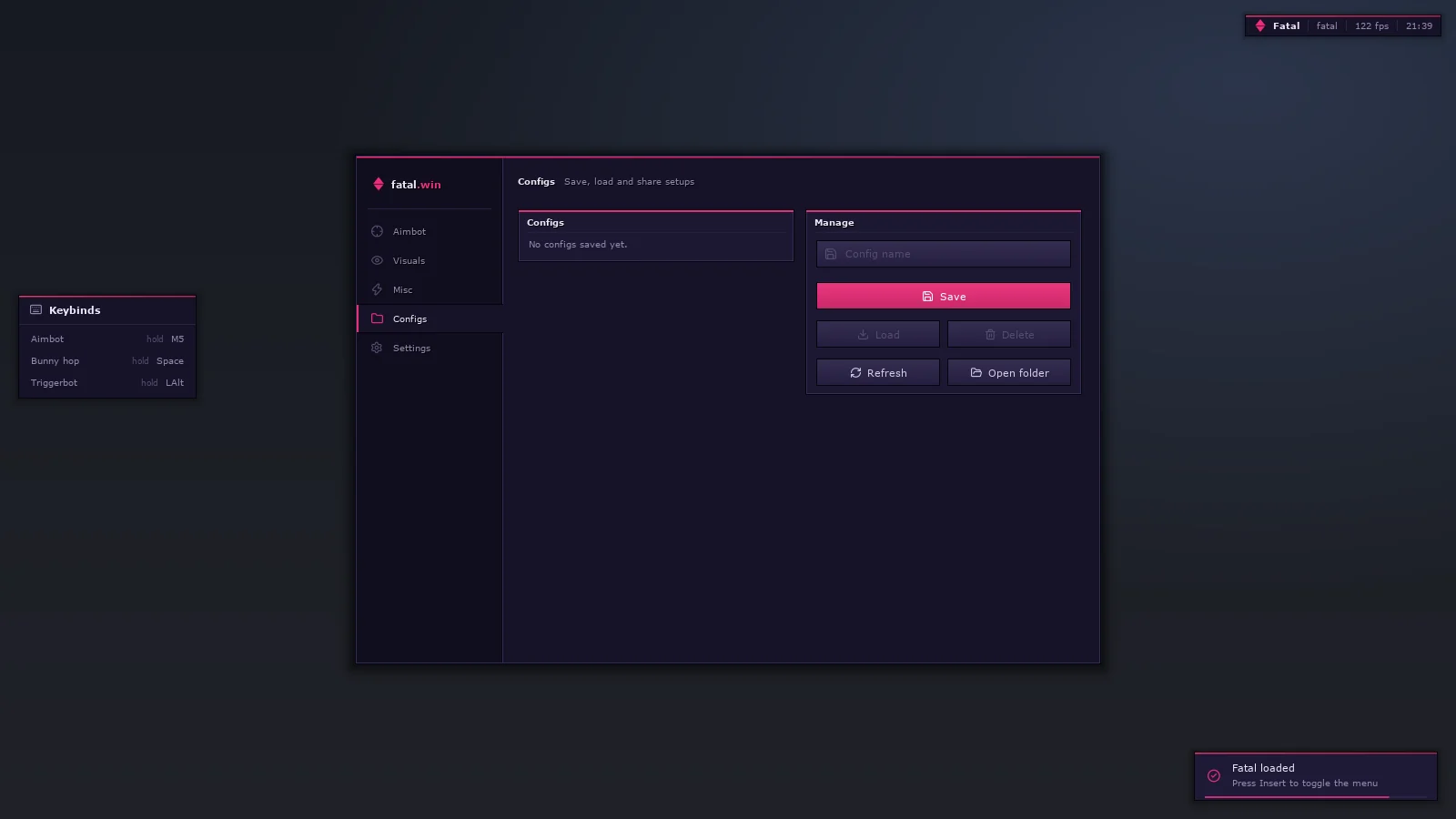Viewport: 1456px width, 819px height.
Task: Click the Fatal diamond icon in top watermark
Action: click(1260, 25)
